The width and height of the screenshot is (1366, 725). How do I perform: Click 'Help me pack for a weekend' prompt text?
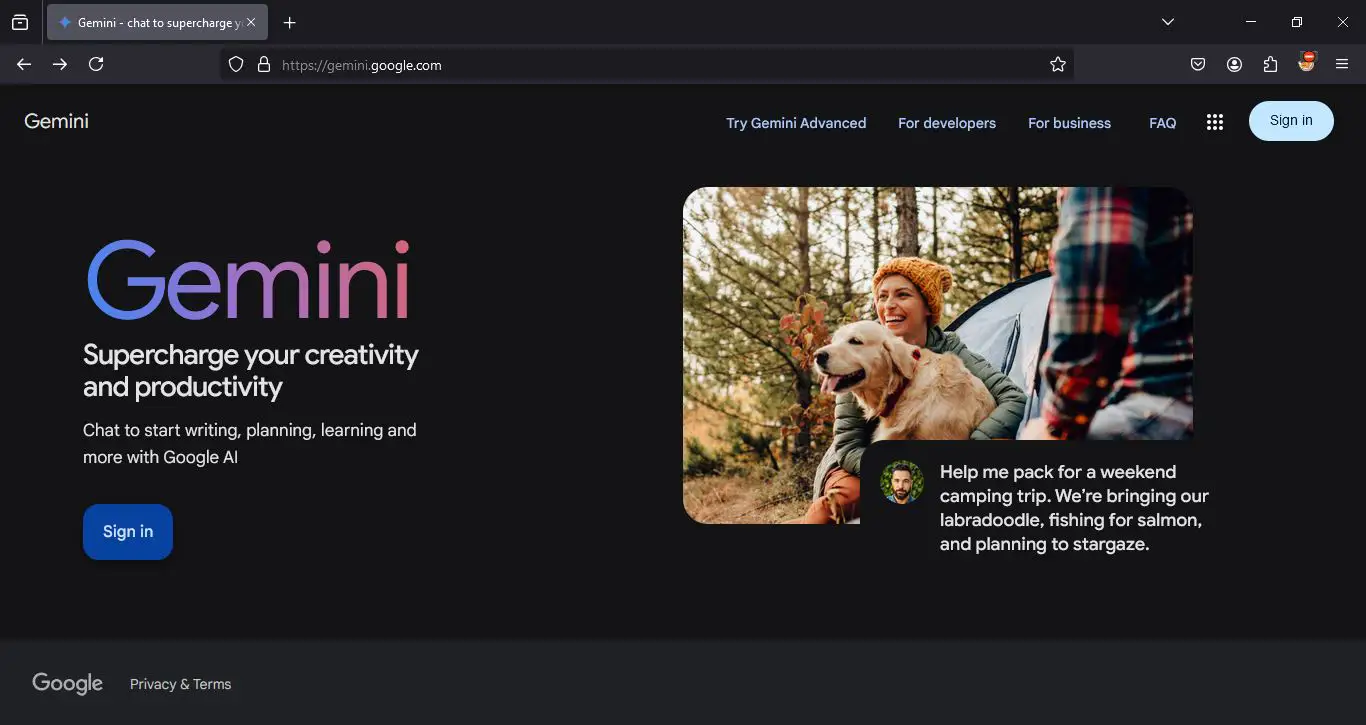coord(1074,508)
